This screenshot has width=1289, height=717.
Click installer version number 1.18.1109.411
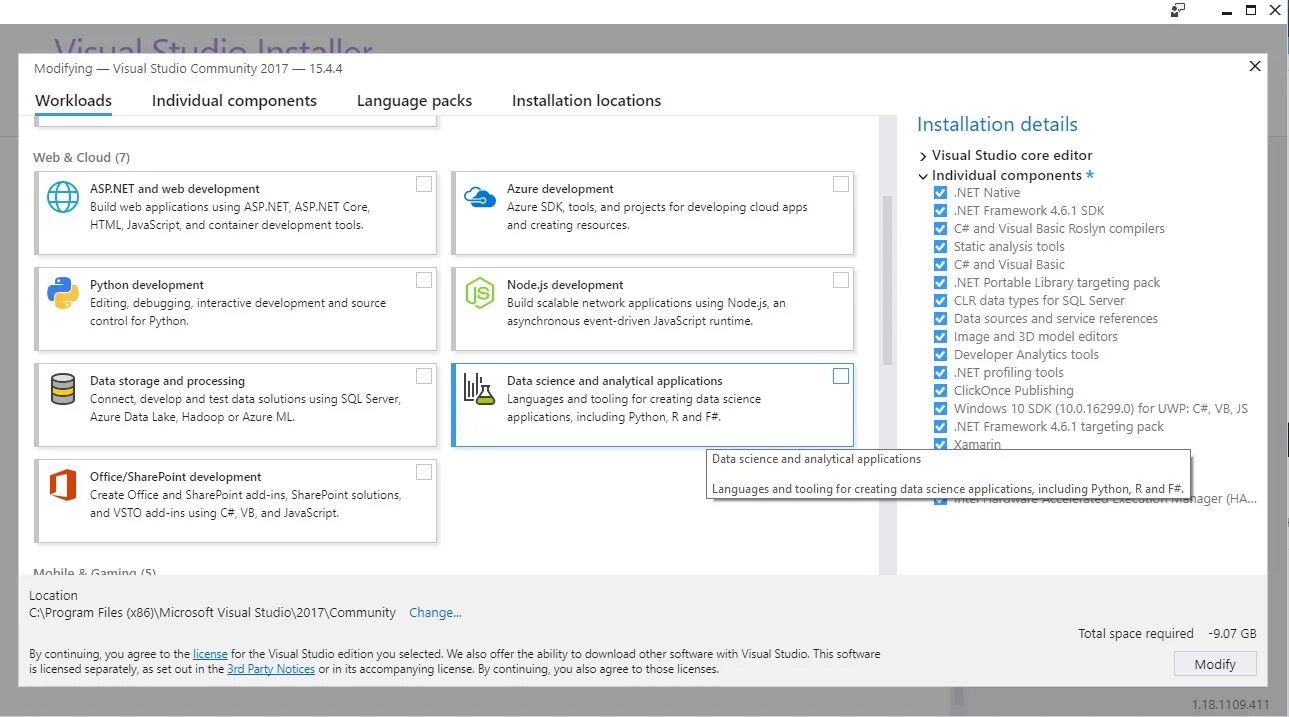click(x=1230, y=704)
